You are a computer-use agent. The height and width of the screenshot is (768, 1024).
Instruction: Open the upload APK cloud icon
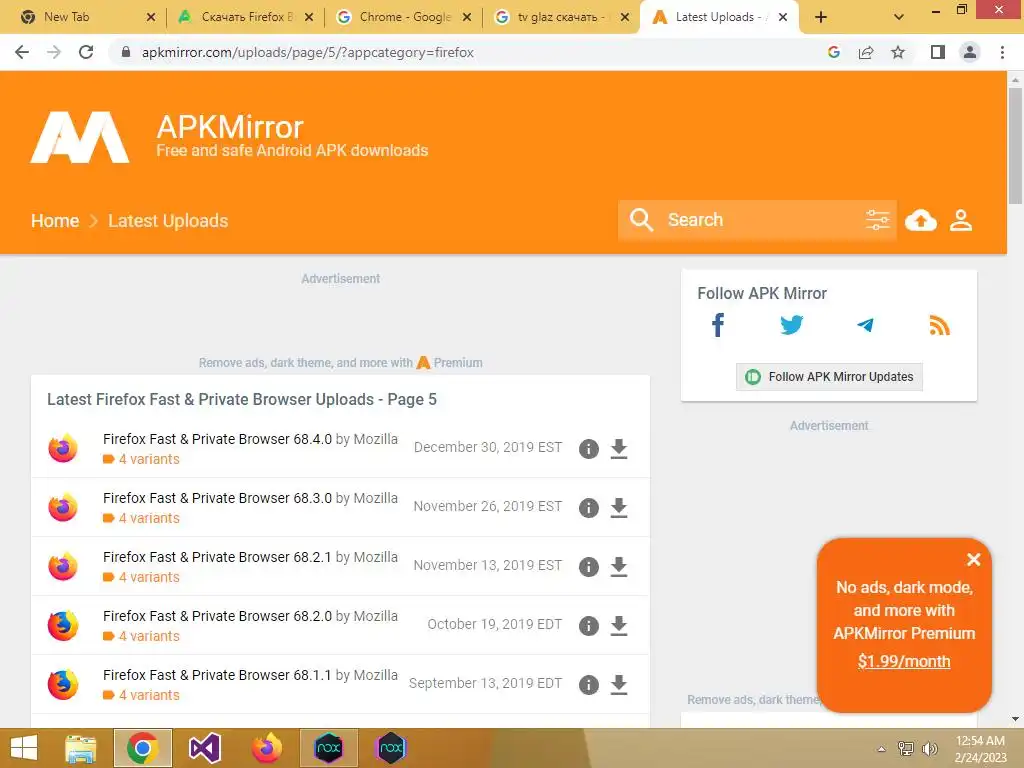coord(921,220)
